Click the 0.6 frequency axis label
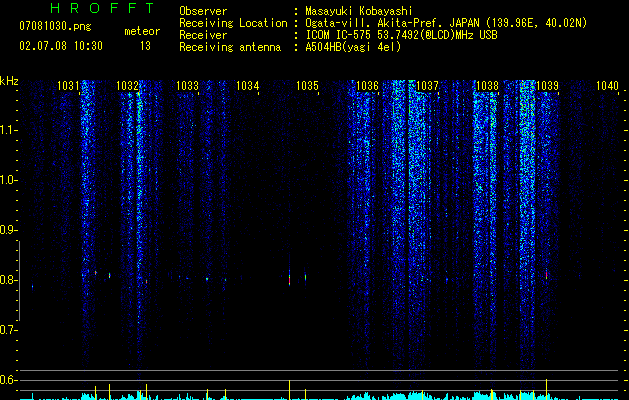Viewport: 629px width, 400px height. pos(8,380)
